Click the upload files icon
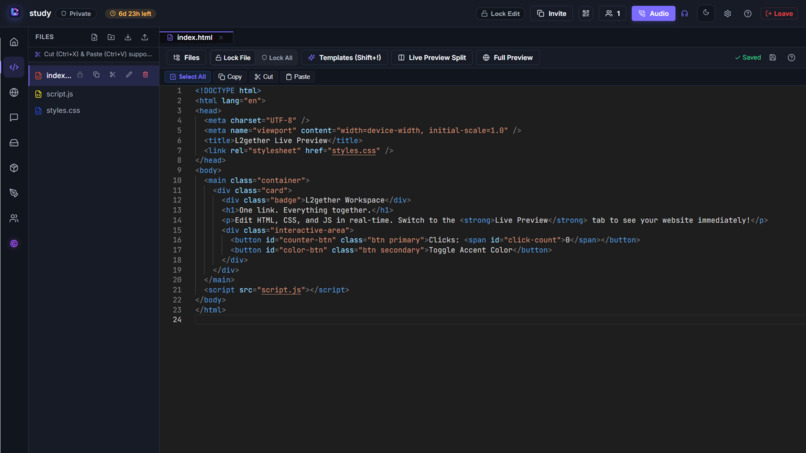The image size is (806, 453). tap(144, 37)
